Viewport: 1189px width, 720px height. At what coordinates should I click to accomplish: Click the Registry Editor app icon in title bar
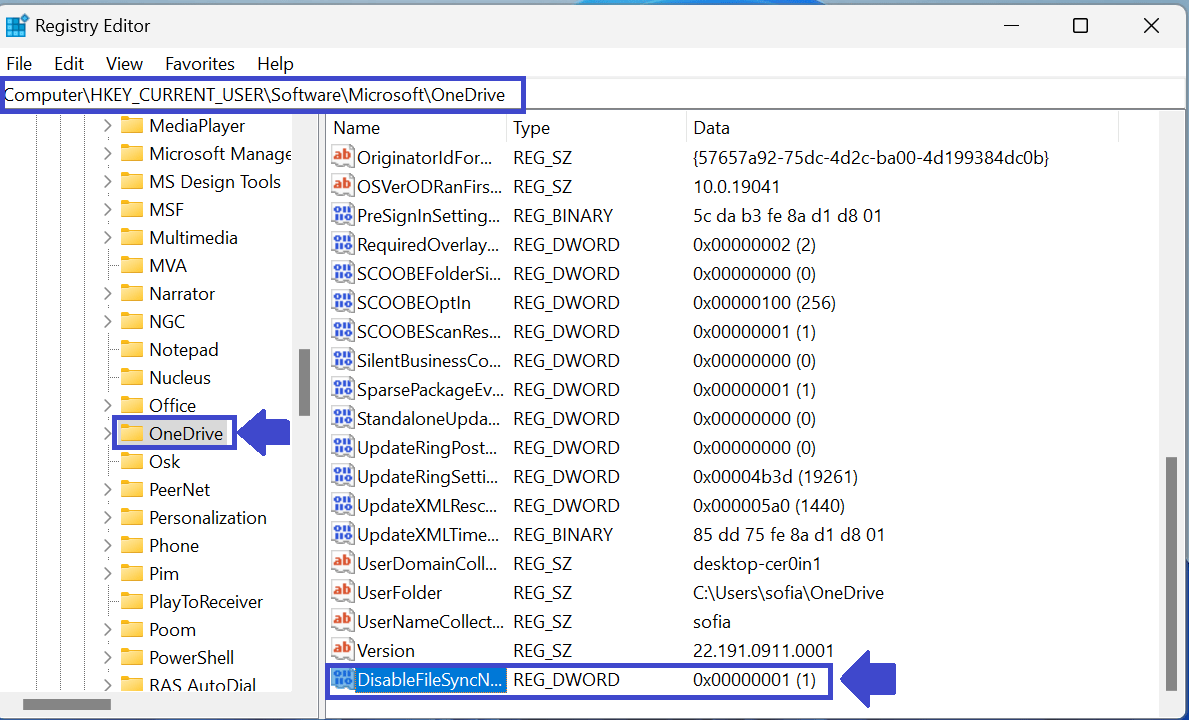tap(16, 25)
